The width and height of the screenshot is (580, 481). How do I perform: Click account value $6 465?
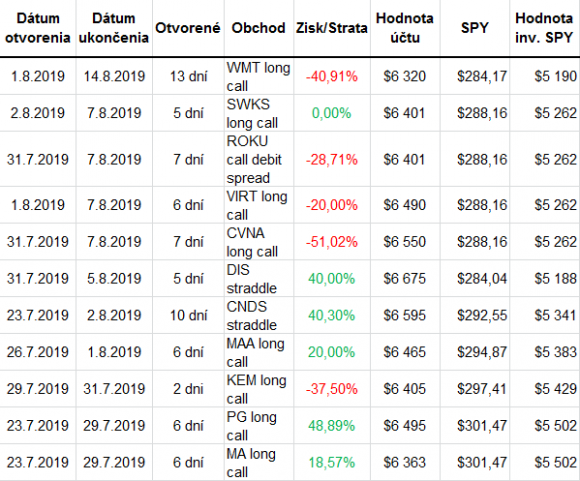405,352
